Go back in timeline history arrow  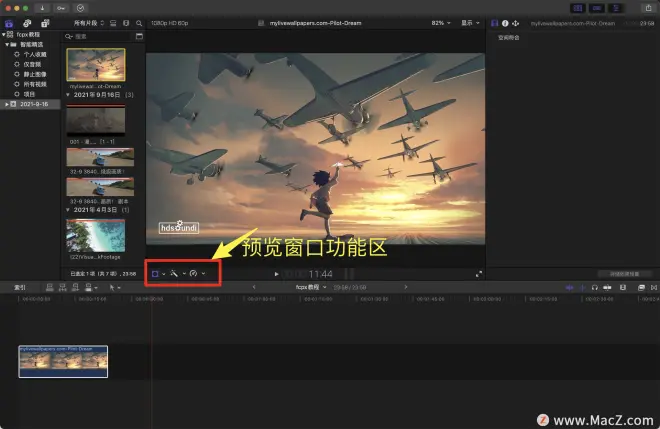pos(254,287)
